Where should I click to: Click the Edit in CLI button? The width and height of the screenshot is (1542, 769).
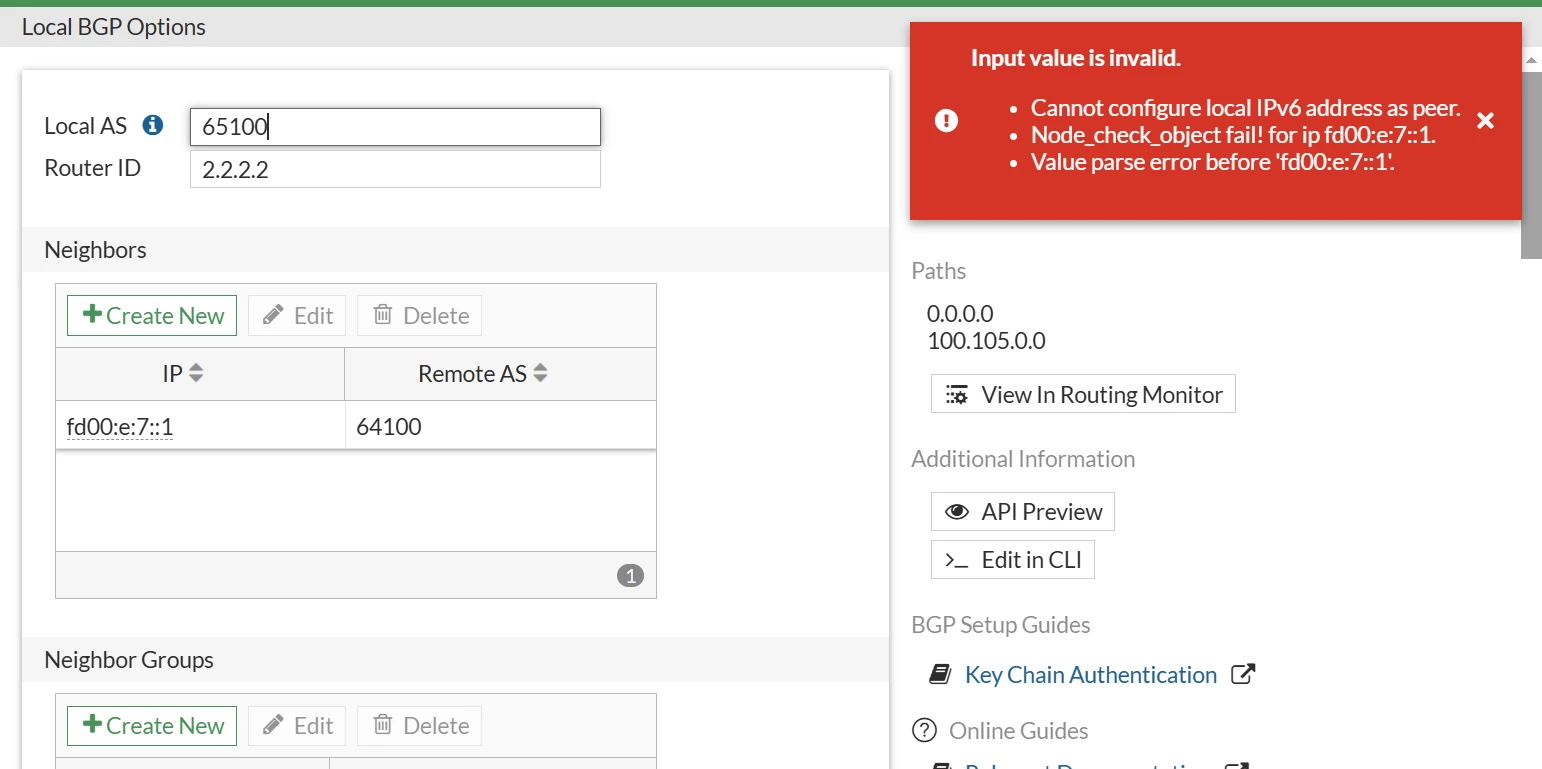tap(1013, 560)
